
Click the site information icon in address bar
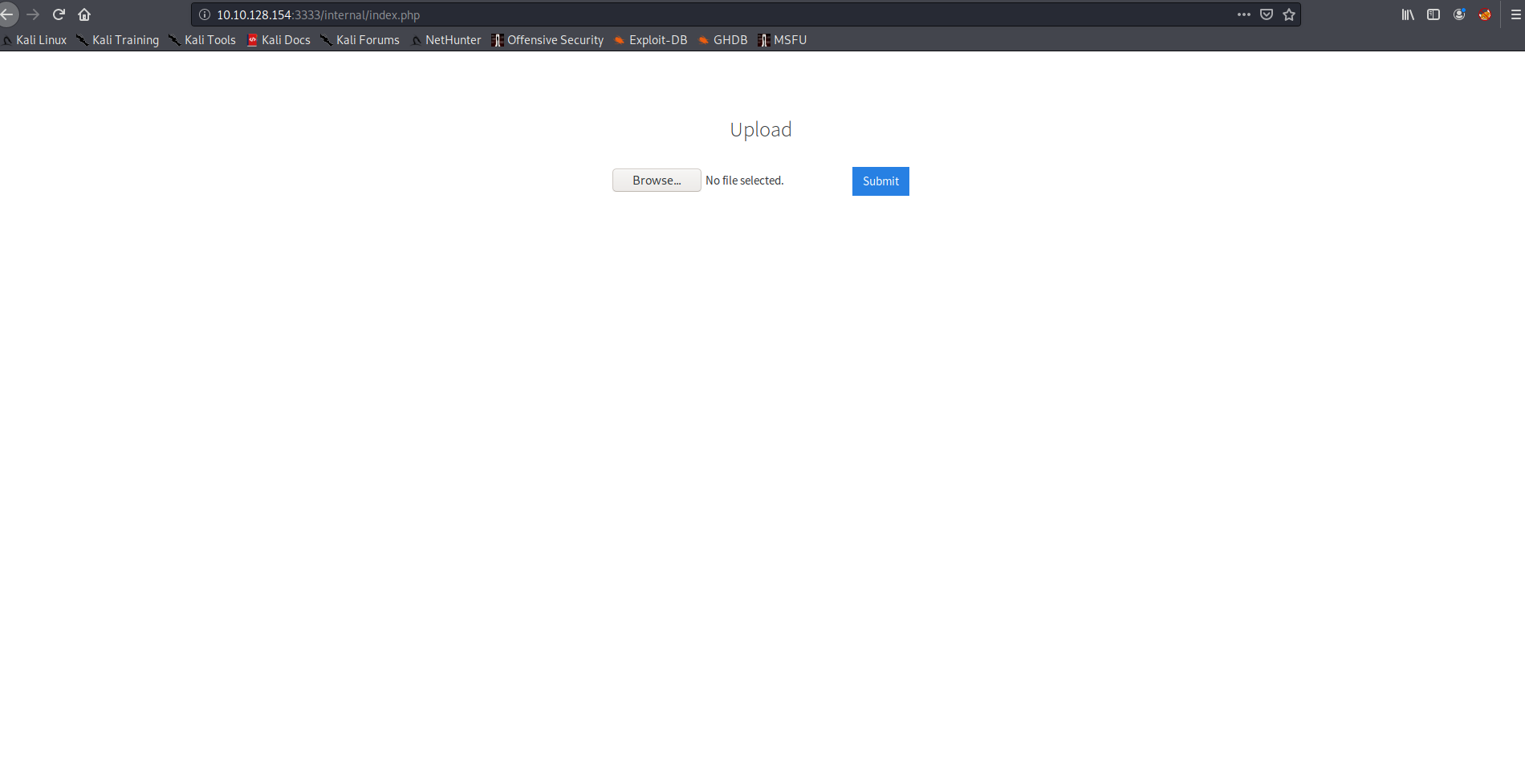(205, 14)
